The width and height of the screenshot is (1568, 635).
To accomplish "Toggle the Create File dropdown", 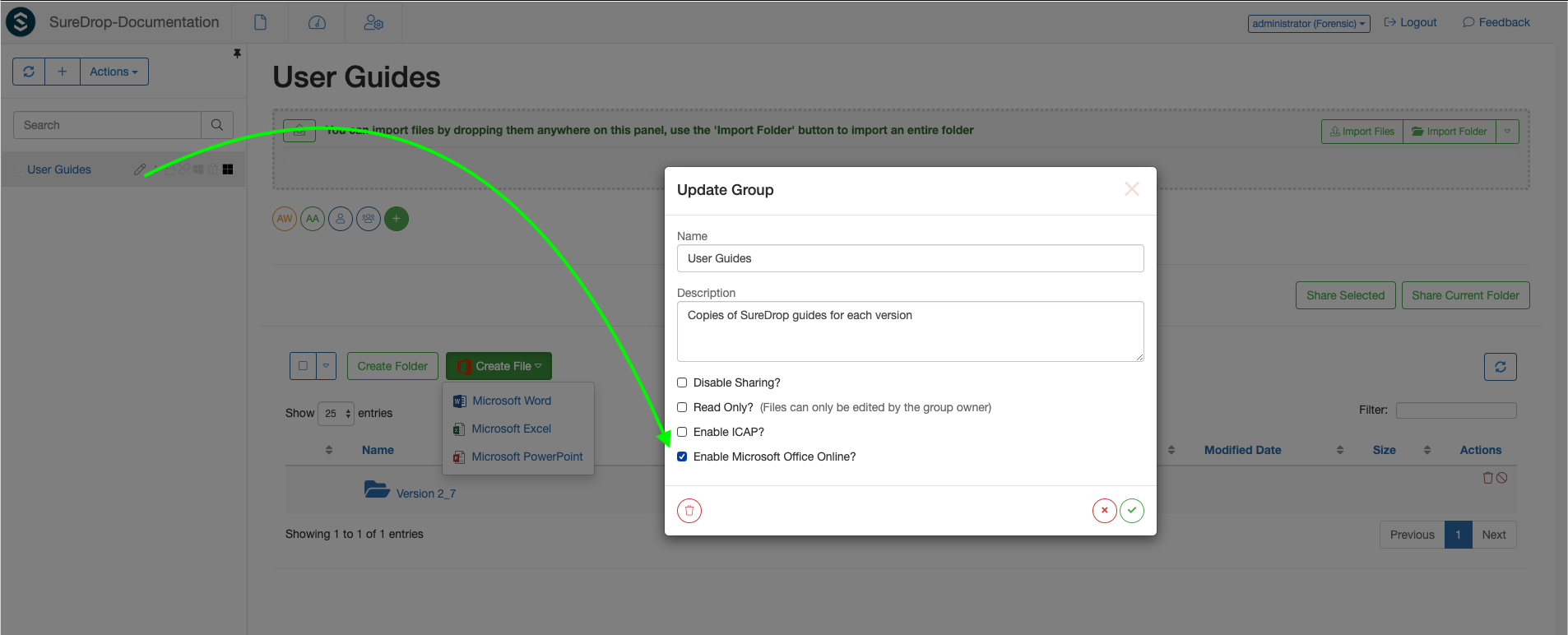I will (499, 366).
